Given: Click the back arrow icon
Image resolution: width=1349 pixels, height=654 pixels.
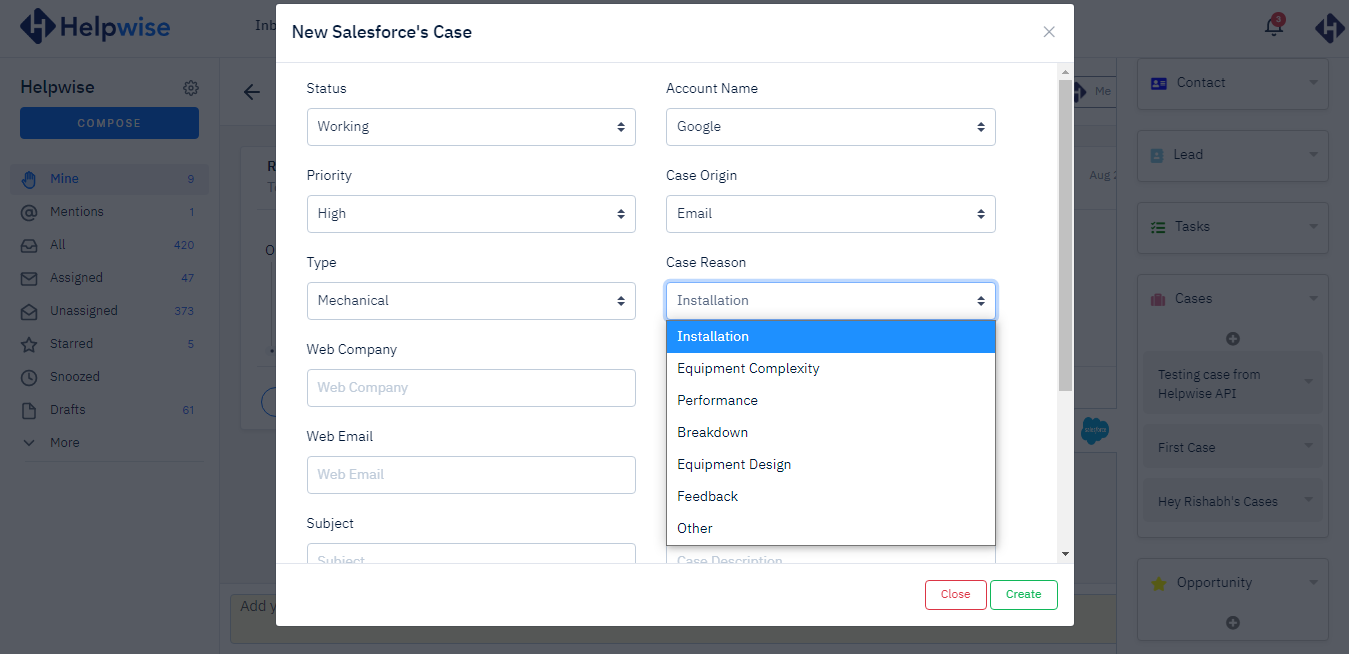Looking at the screenshot, I should [x=252, y=92].
